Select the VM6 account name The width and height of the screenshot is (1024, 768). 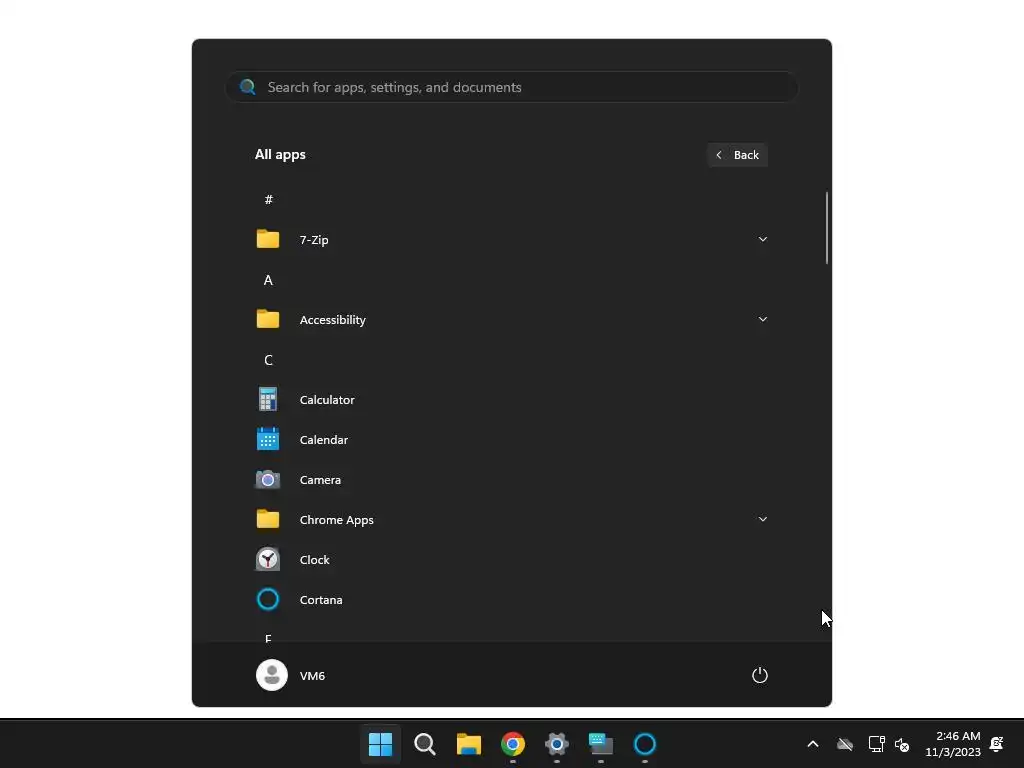312,676
